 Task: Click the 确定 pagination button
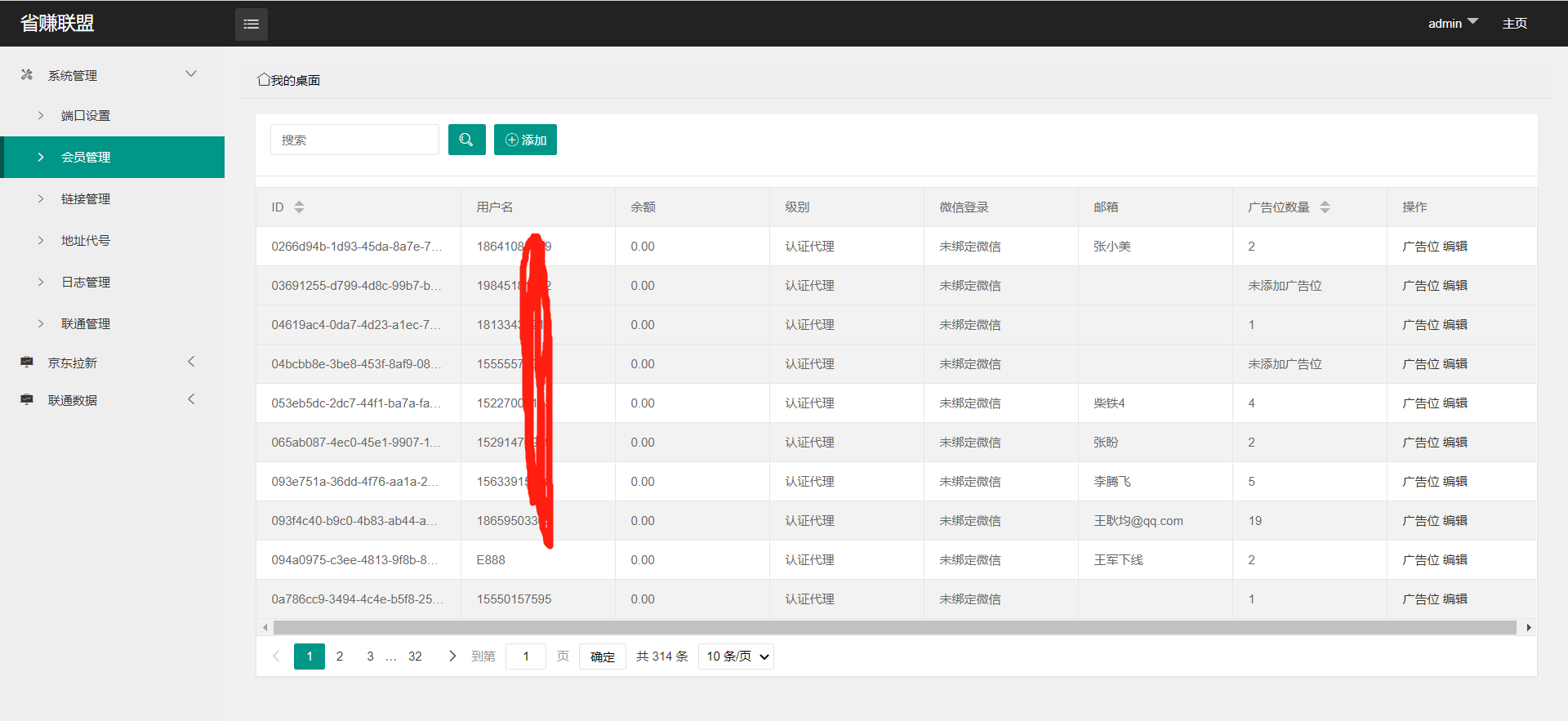(603, 656)
